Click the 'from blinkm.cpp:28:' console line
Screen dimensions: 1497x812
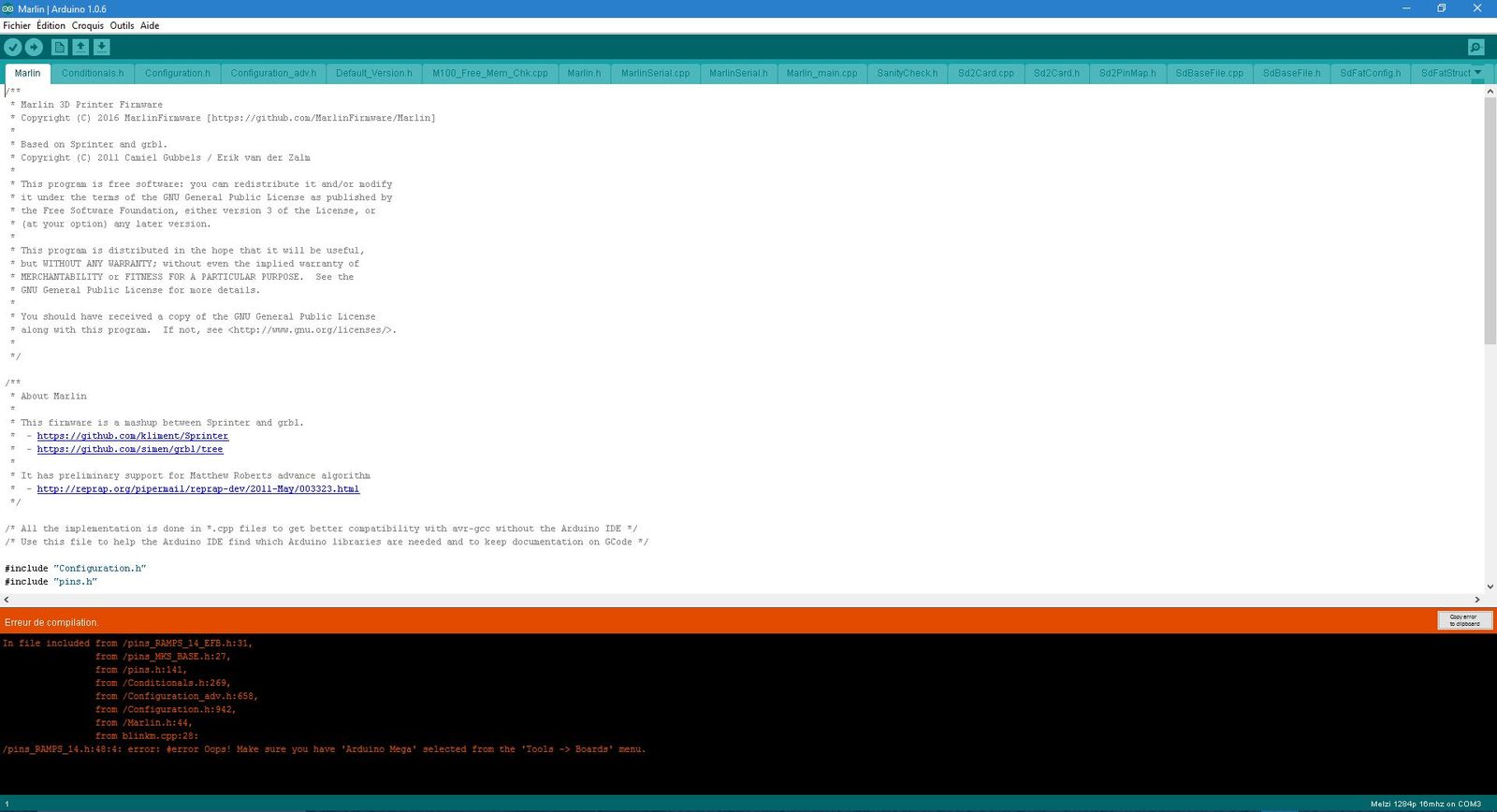click(x=147, y=736)
